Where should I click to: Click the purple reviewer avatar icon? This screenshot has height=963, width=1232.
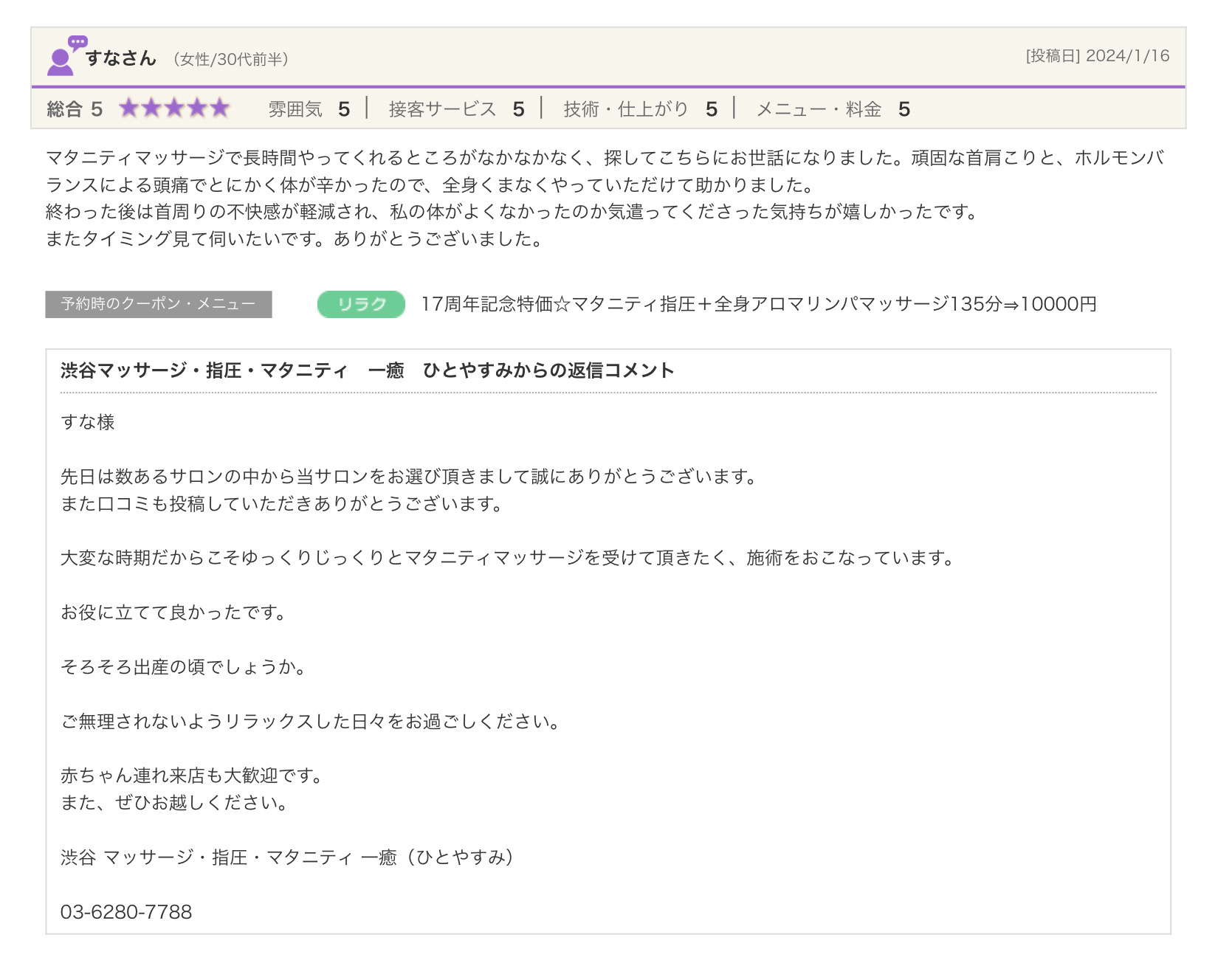(66, 55)
